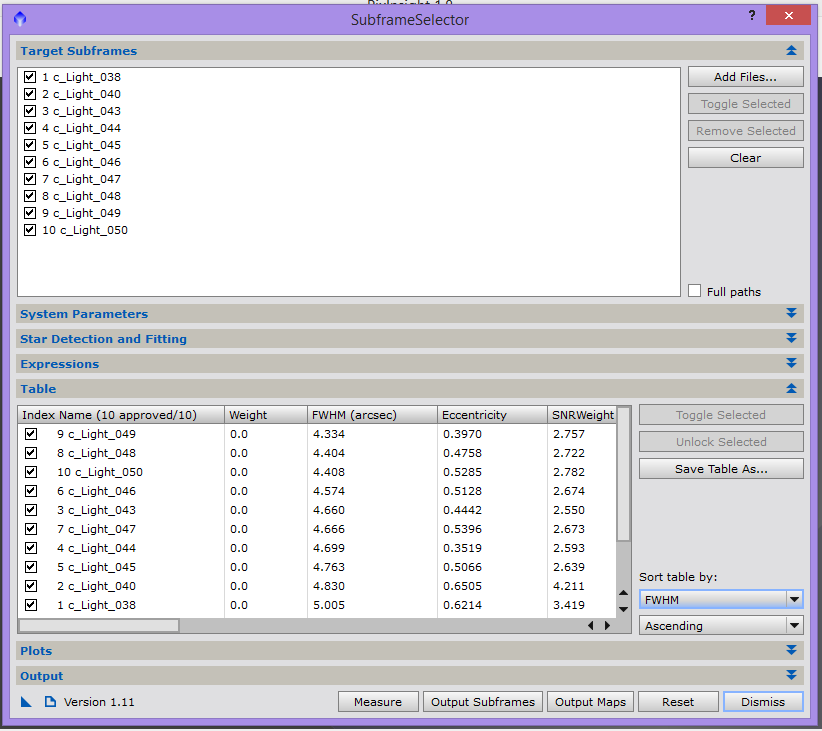The width and height of the screenshot is (822, 731).
Task: Open the Sort table by FWHM dropdown
Action: point(721,599)
